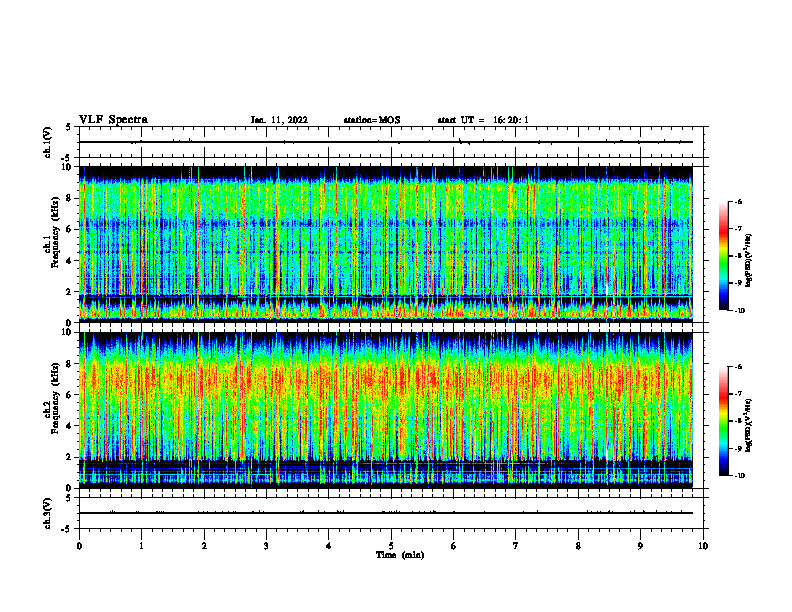Click inside the ch.1 spectrogram

click(386, 244)
